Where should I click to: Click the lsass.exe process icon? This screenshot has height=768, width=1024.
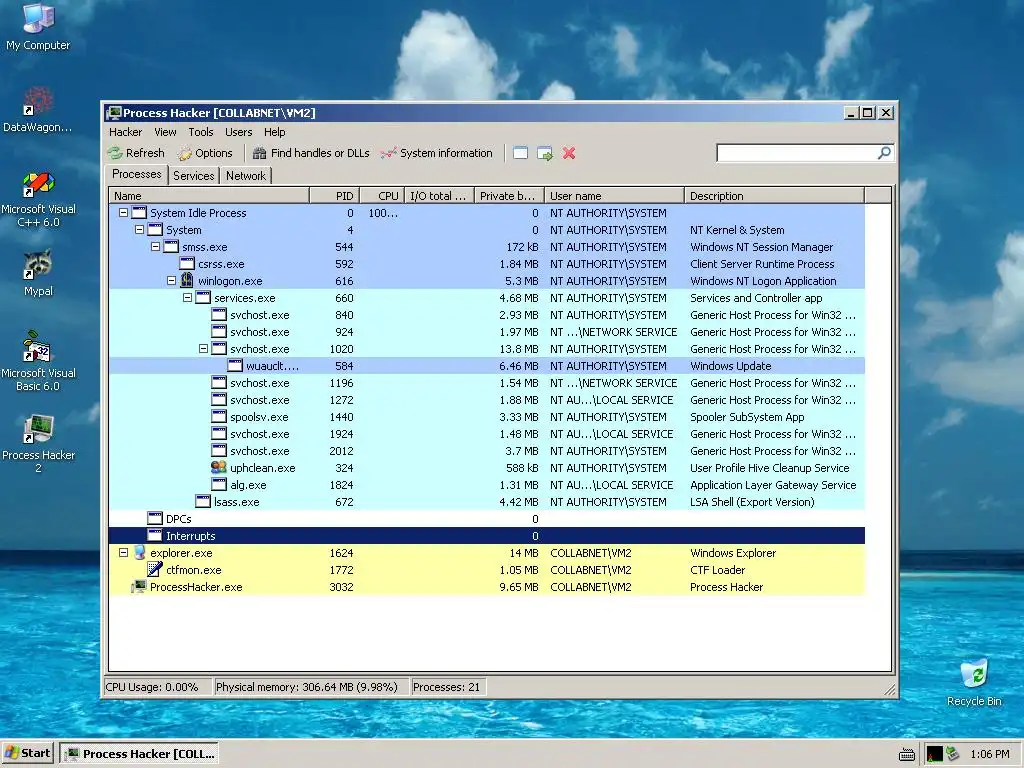[x=203, y=502]
